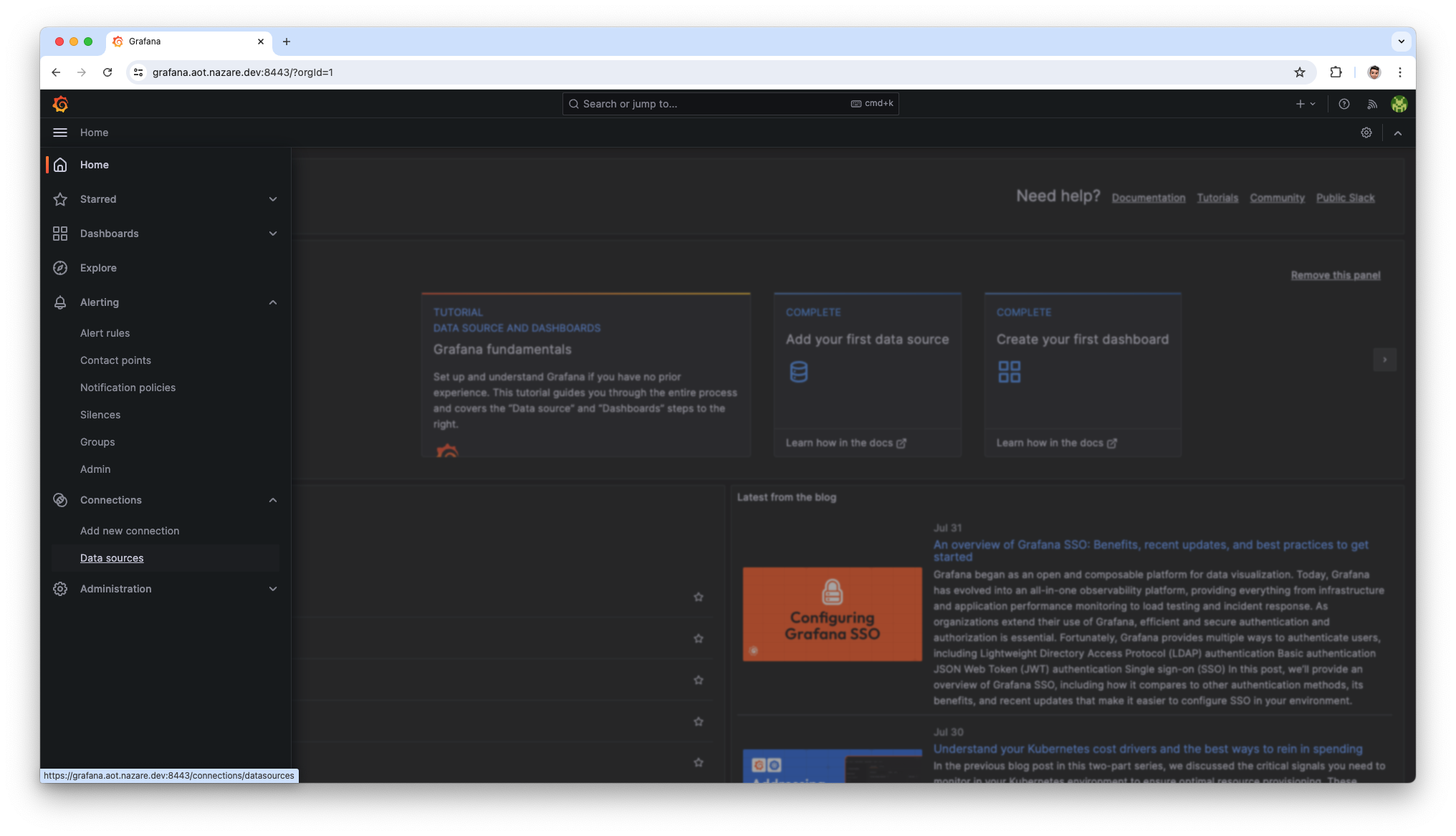
Task: Open the Kubernetes cost drivers blog post
Action: pos(1148,749)
